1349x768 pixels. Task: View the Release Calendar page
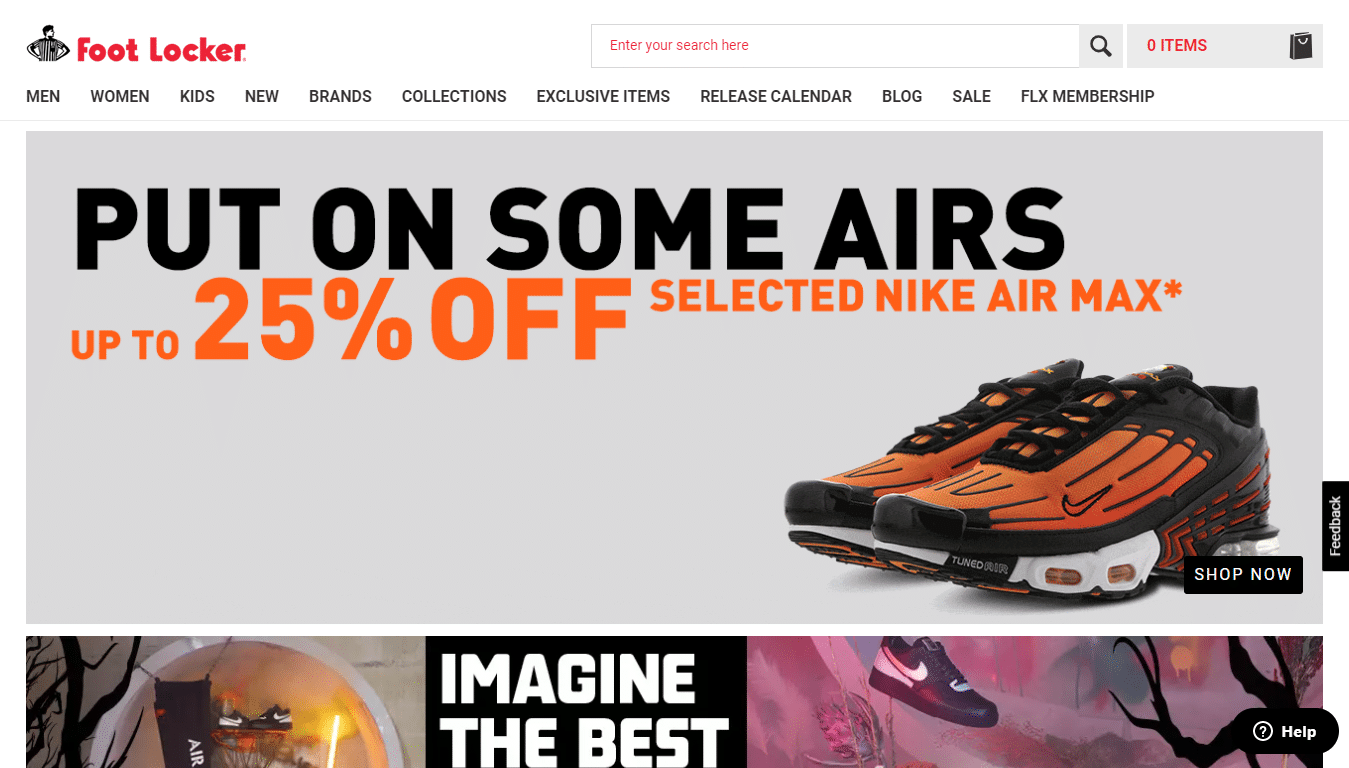776,96
